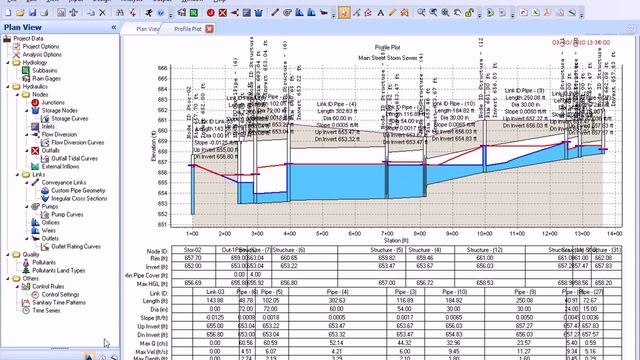
Task: Select the Measure ruler tool
Action: (x=392, y=13)
